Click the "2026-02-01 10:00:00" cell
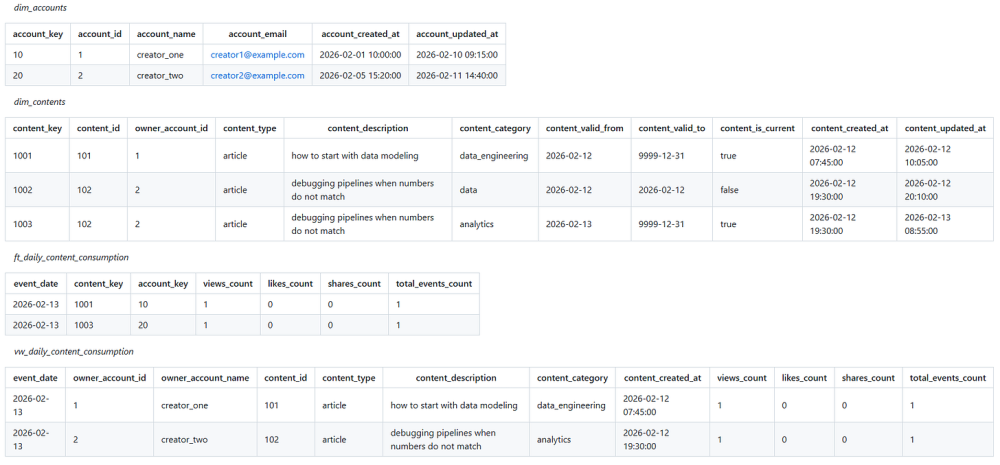Viewport: 1000px width, 465px height. pyautogui.click(x=360, y=55)
